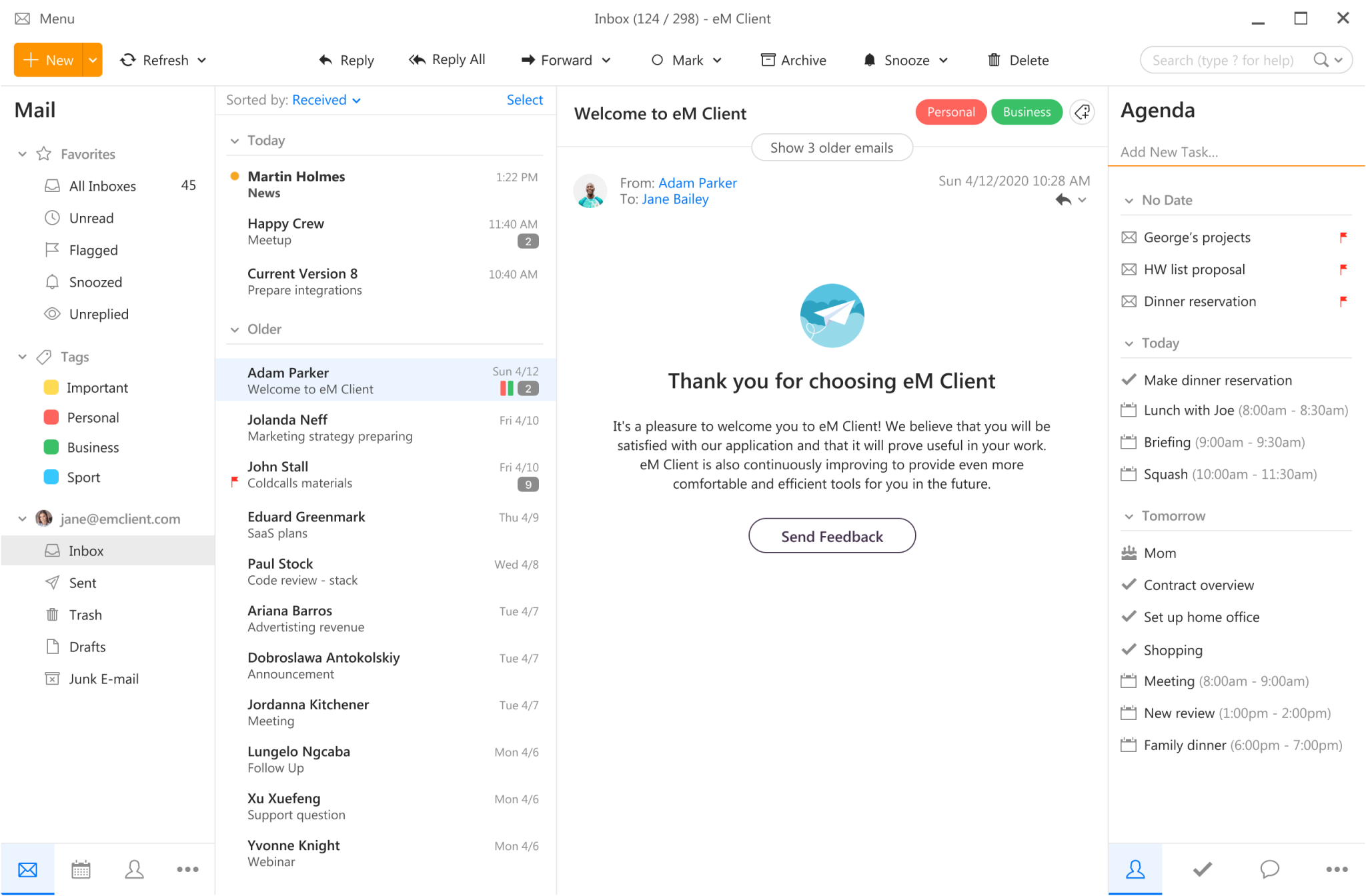The image size is (1366, 896).
Task: Open the Tasks panel via checkmark icon bottom-right
Action: click(x=1203, y=869)
